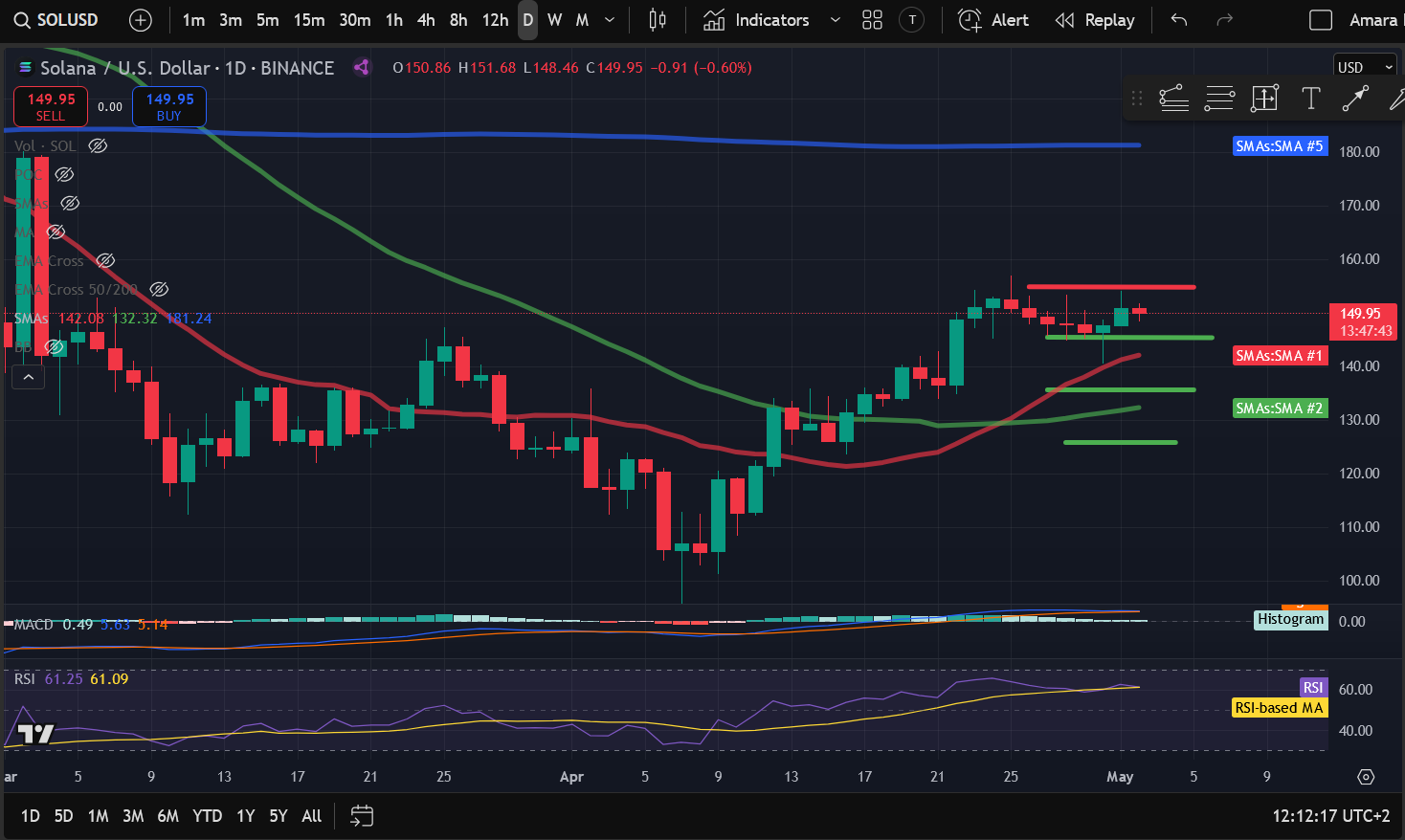Select the YTD date range
The height and width of the screenshot is (840, 1405).
click(x=207, y=816)
